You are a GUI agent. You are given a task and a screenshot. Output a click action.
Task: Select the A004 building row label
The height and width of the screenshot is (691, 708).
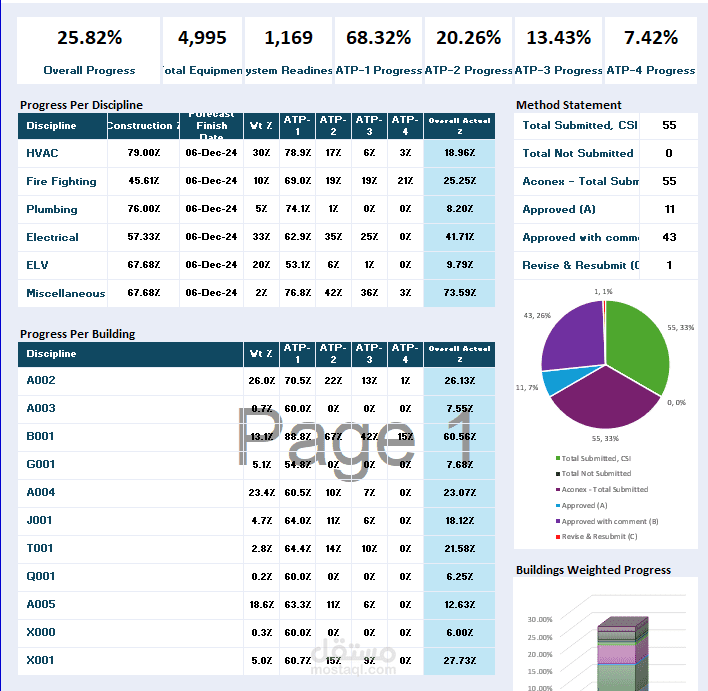coord(41,493)
